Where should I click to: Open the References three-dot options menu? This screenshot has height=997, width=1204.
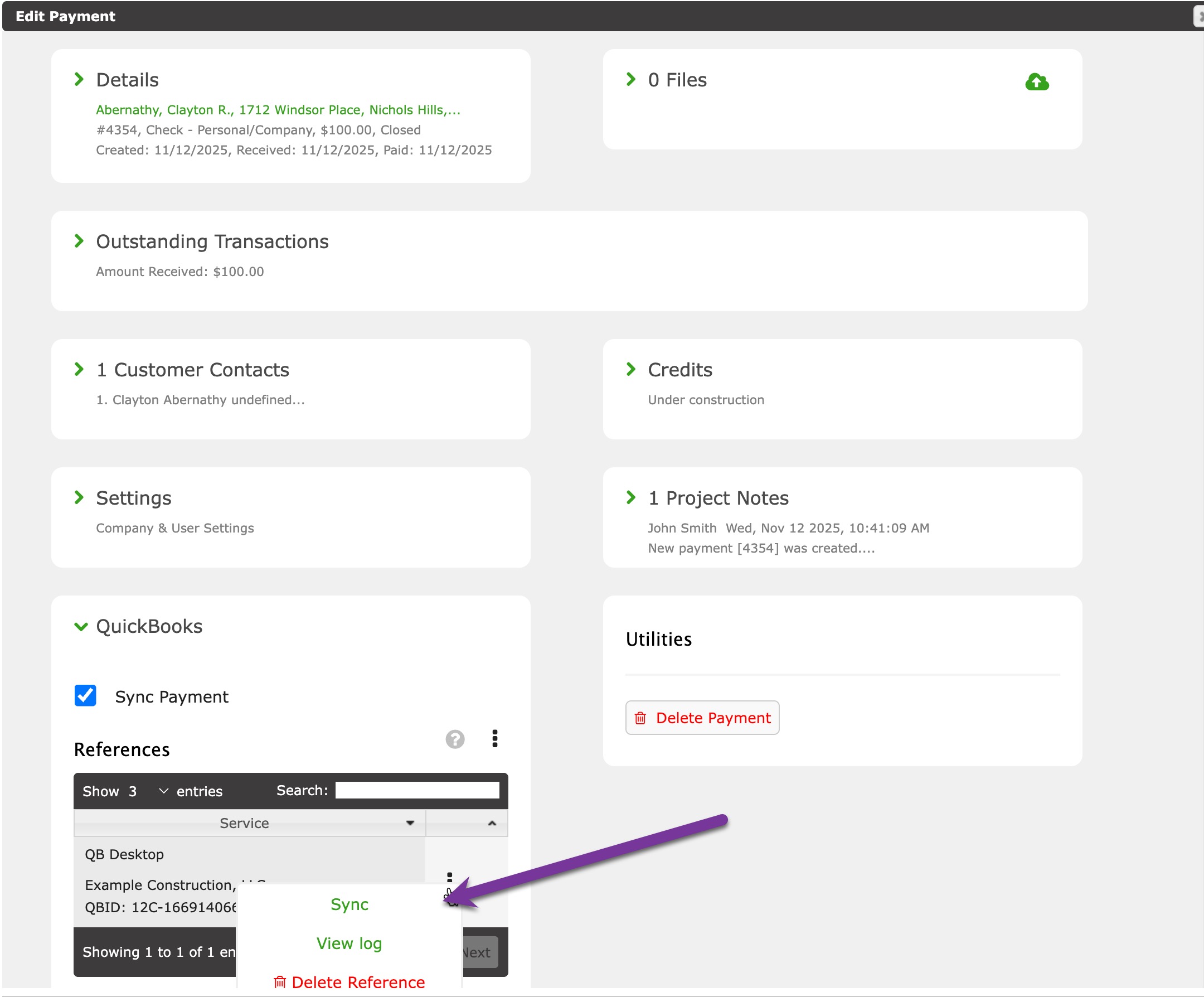click(495, 738)
